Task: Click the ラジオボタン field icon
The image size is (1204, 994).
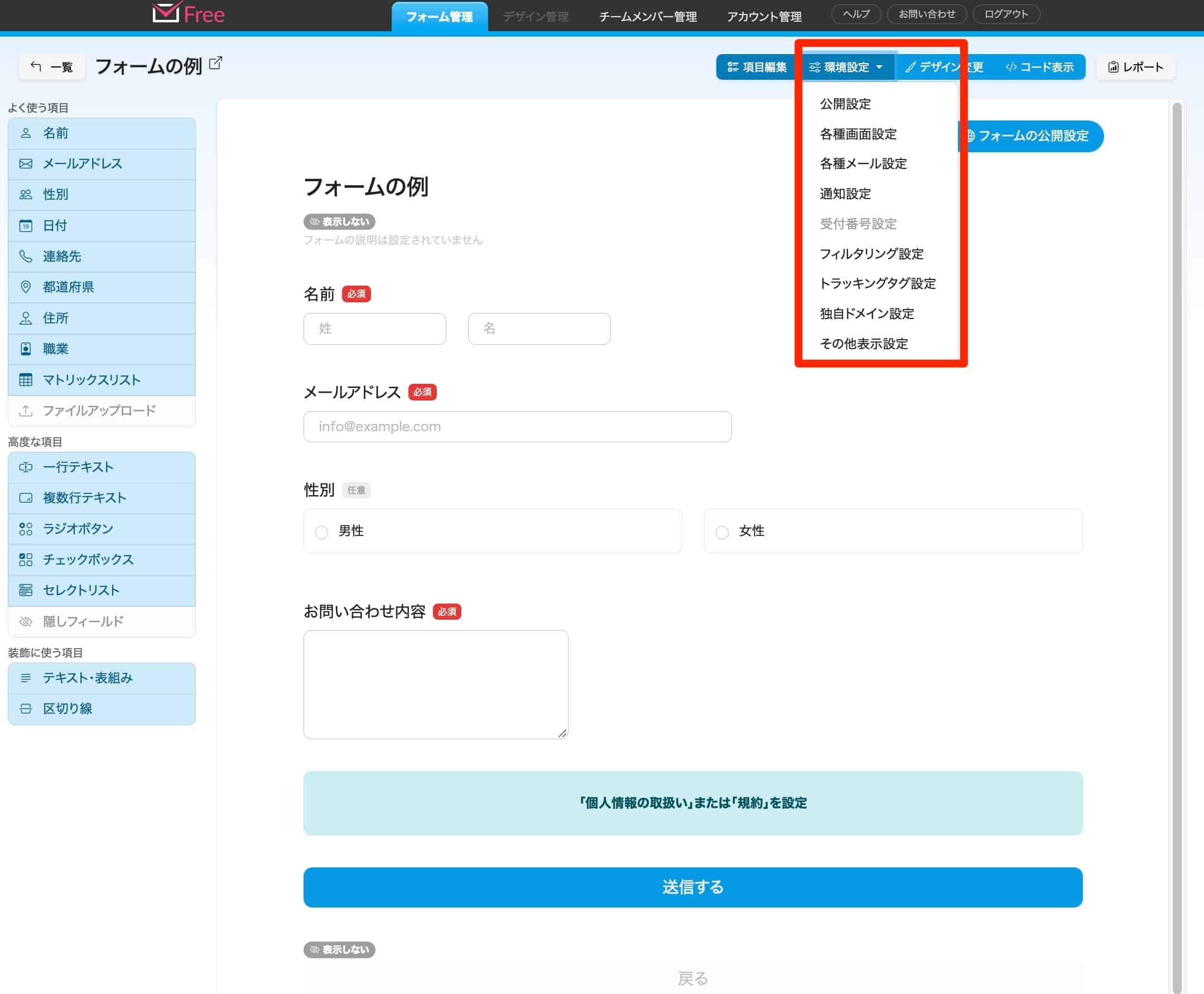Action: point(25,529)
